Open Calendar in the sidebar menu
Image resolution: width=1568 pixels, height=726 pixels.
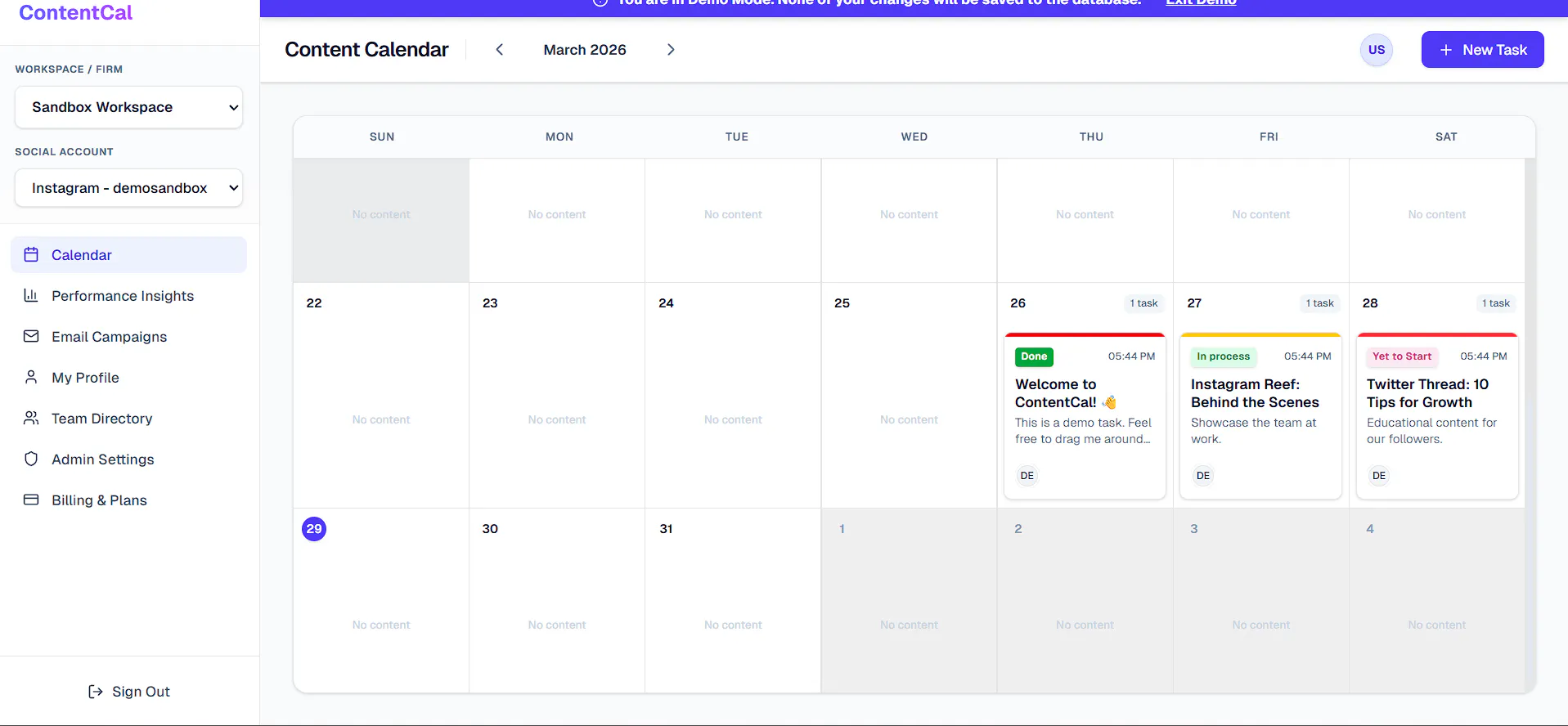tap(128, 254)
